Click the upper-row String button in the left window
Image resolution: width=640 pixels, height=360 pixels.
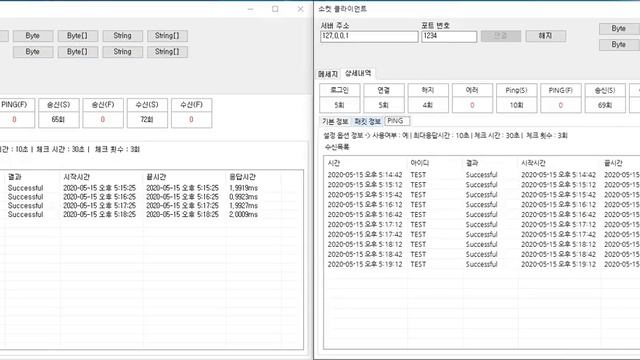(x=122, y=36)
